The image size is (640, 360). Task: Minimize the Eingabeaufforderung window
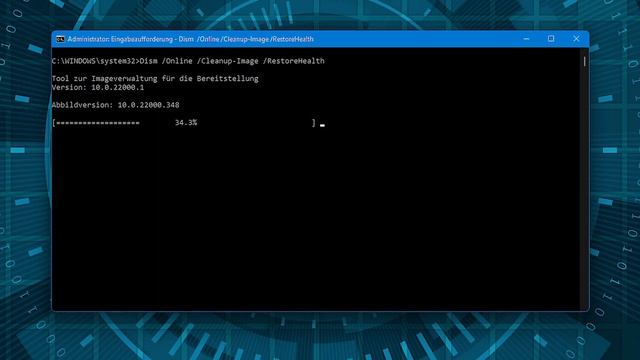pyautogui.click(x=526, y=39)
